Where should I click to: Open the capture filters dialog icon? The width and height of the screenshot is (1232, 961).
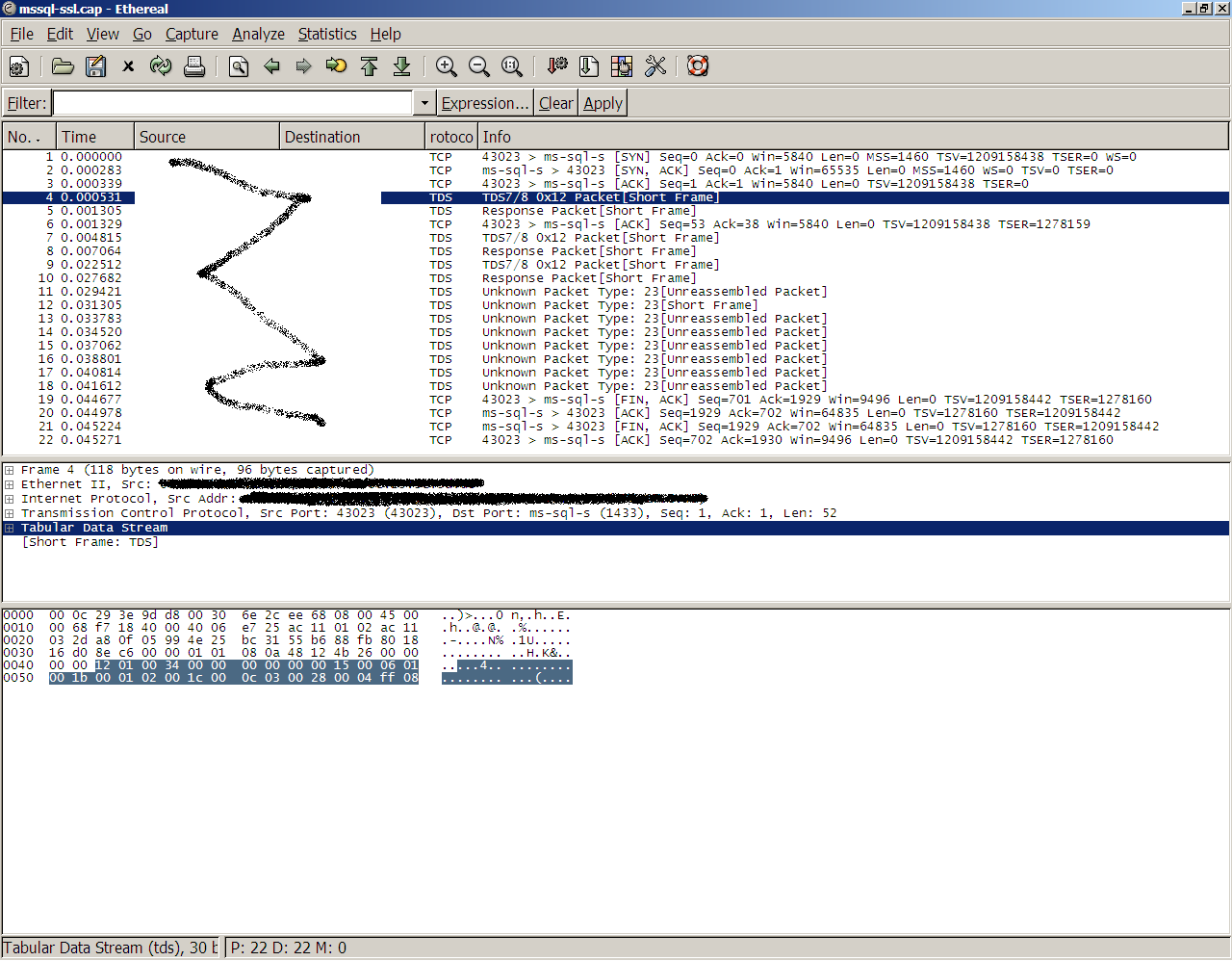556,66
